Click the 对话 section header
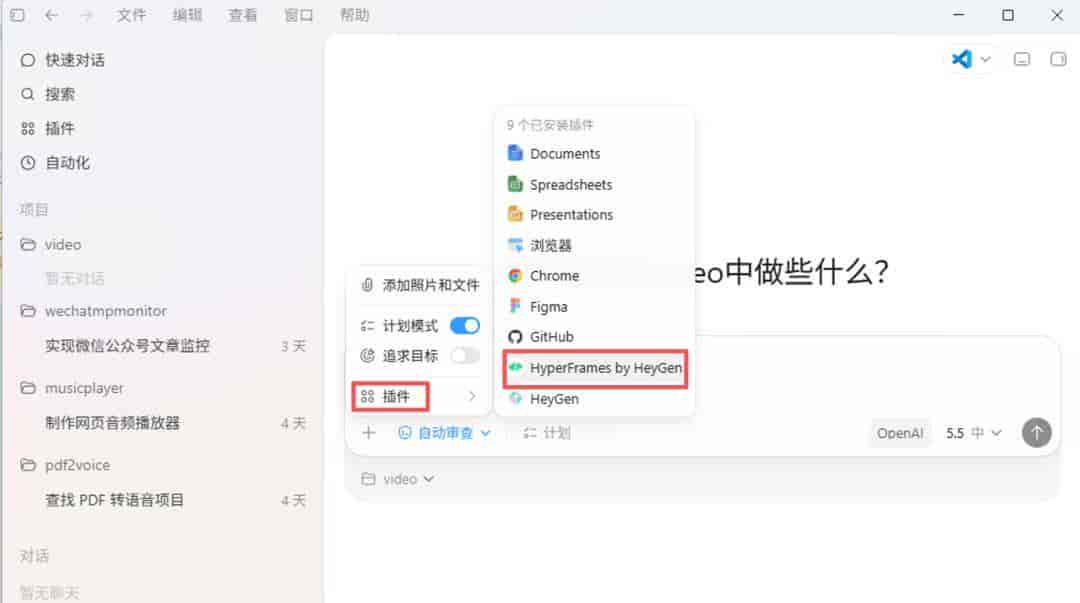 34,555
